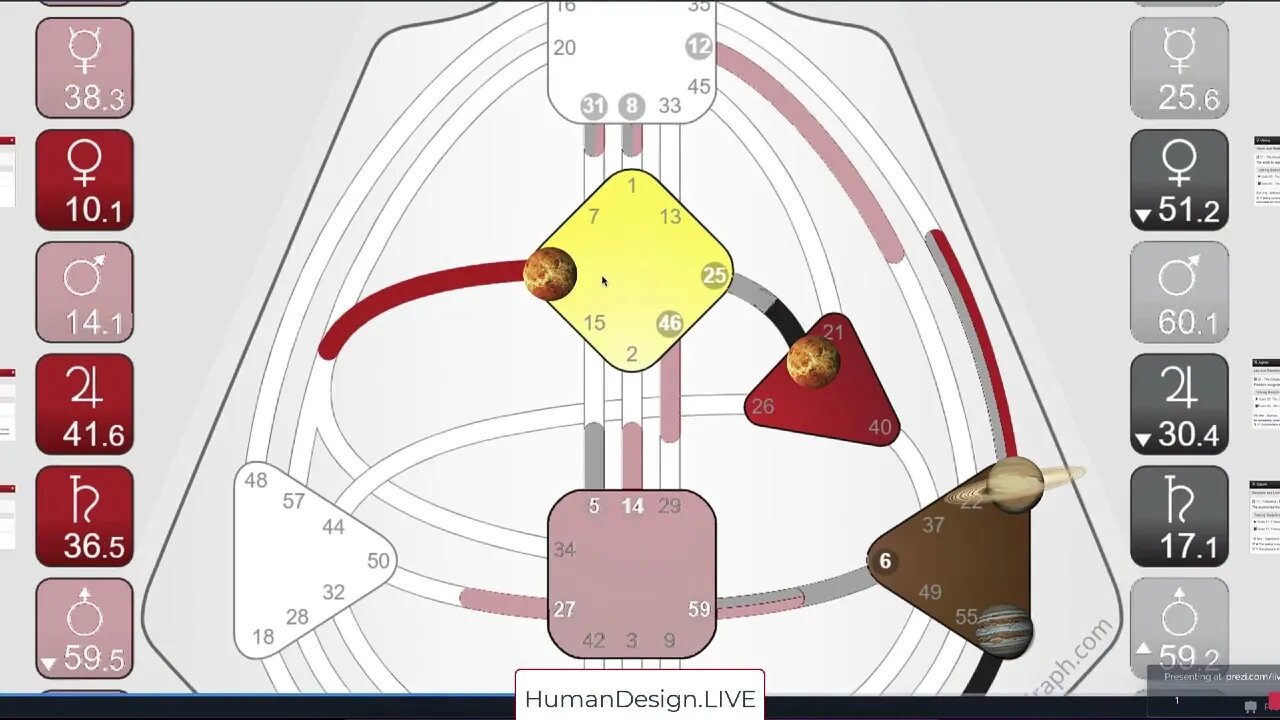Click gate 26 on heart center

tap(762, 406)
